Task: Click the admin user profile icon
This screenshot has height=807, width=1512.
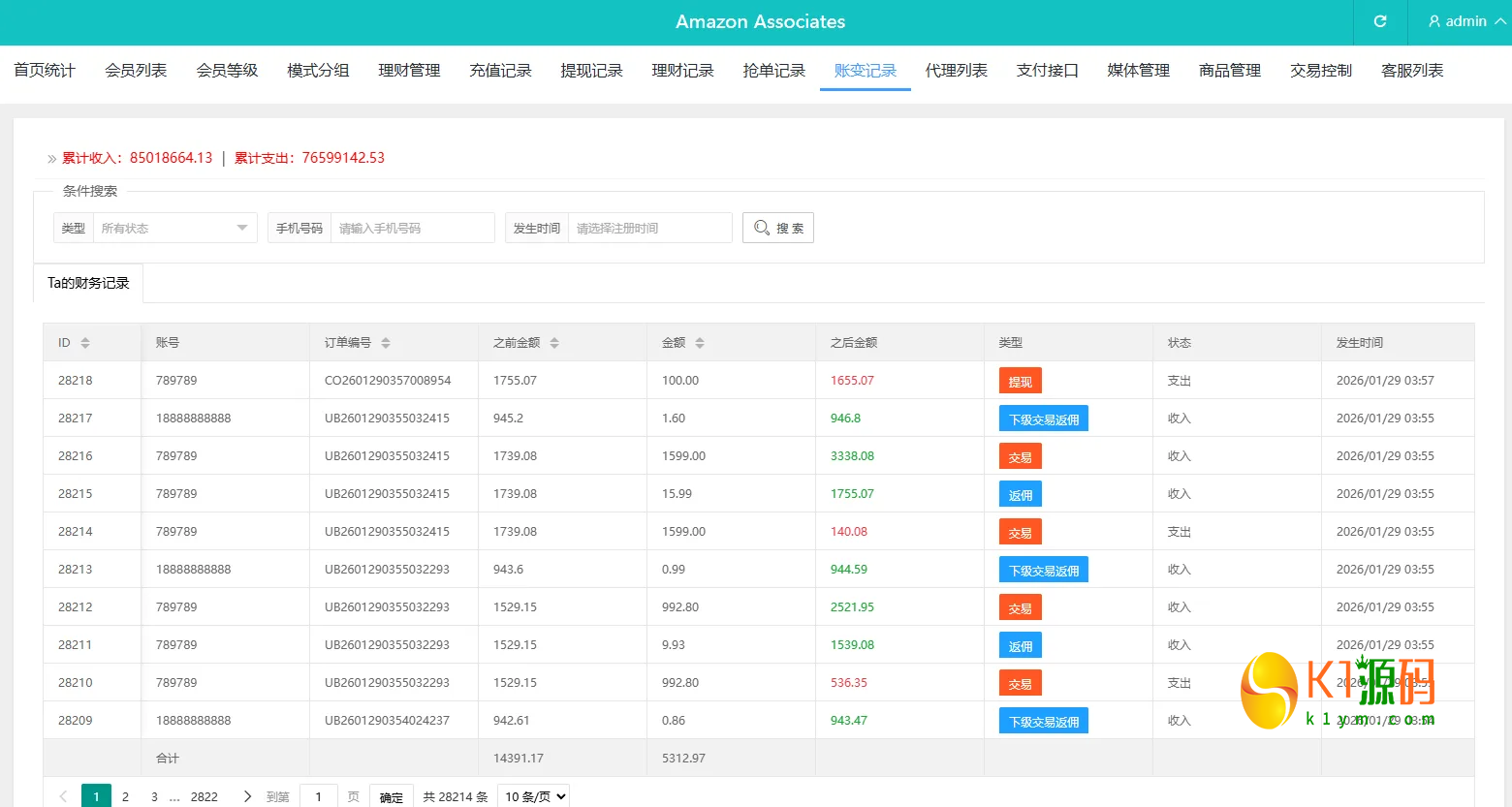Action: pos(1433,21)
